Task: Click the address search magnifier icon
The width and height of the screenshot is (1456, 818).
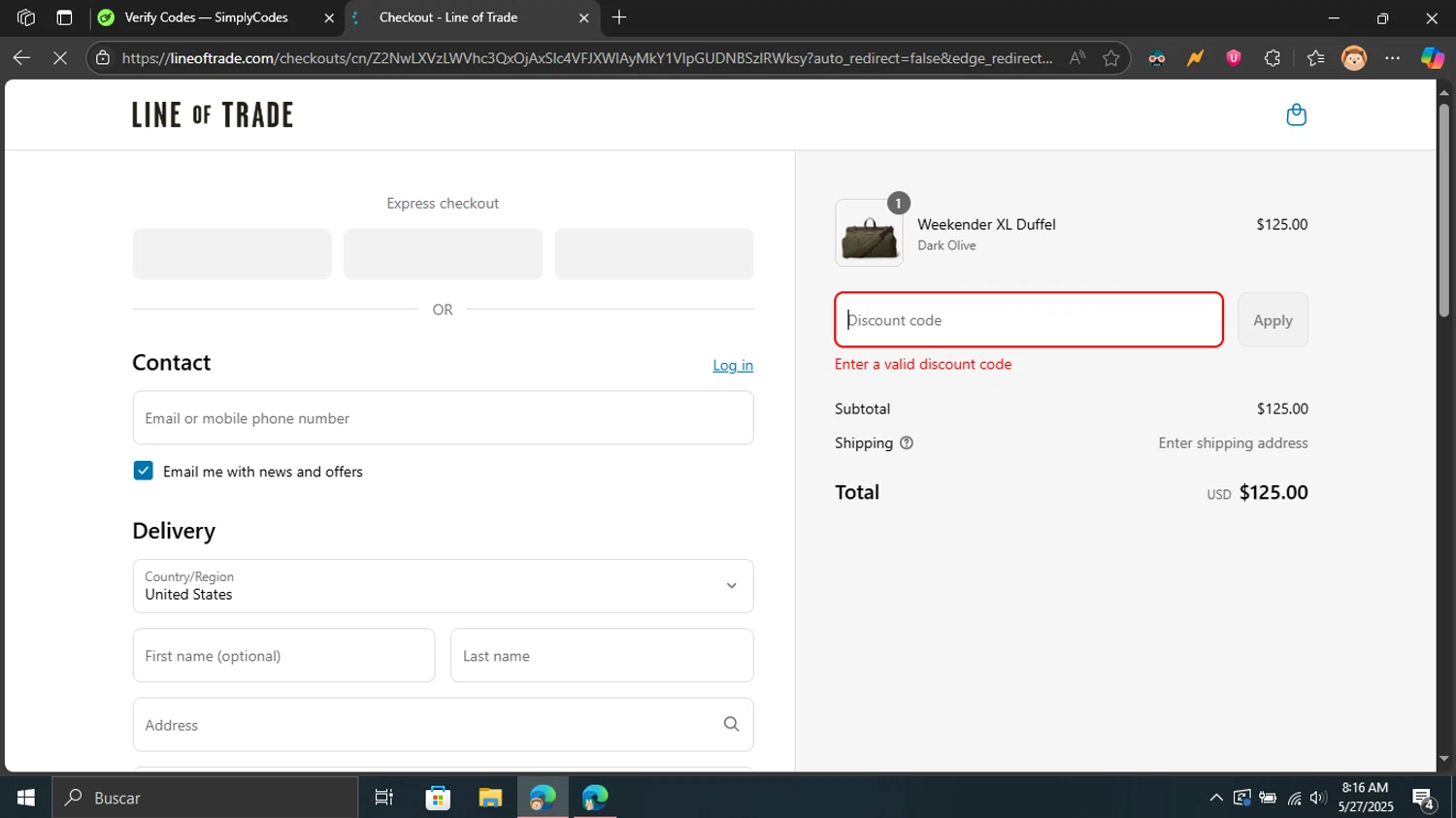Action: point(731,724)
